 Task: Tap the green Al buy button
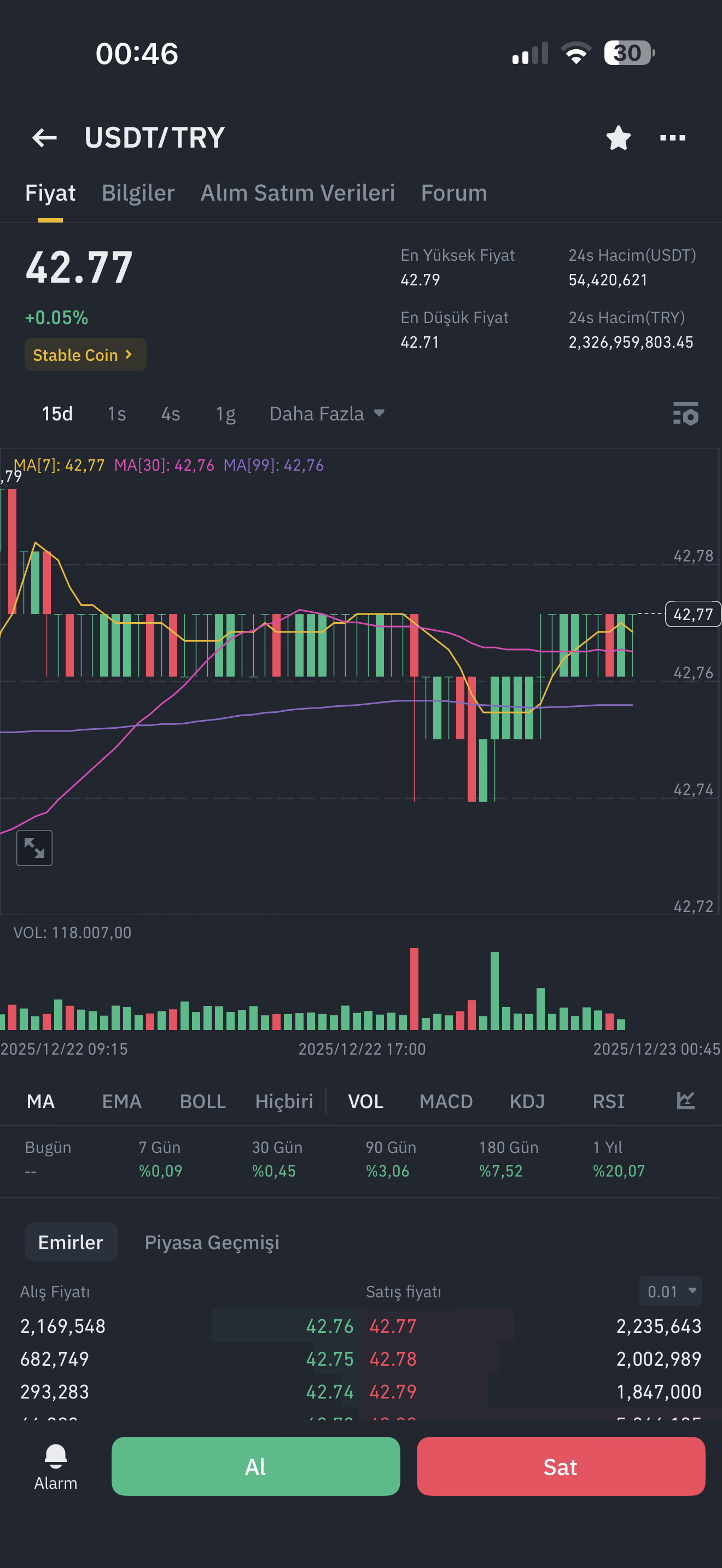click(255, 1466)
